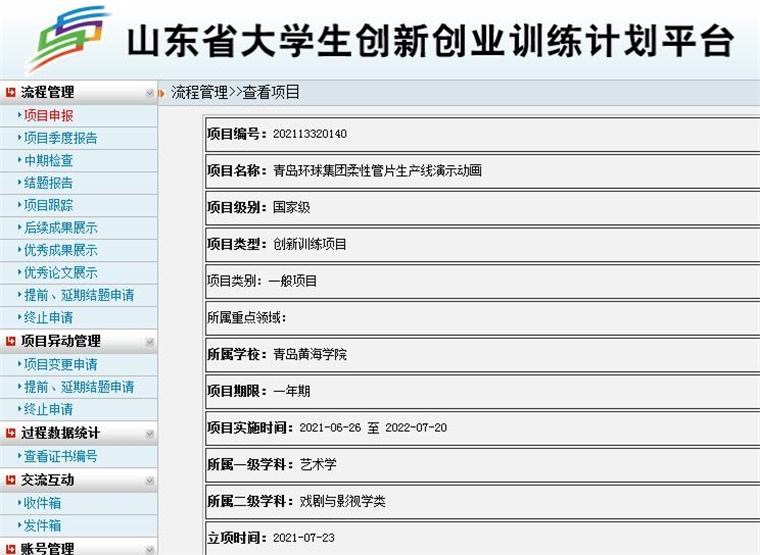Toggle the 交流互动 section chevron

coord(149,481)
